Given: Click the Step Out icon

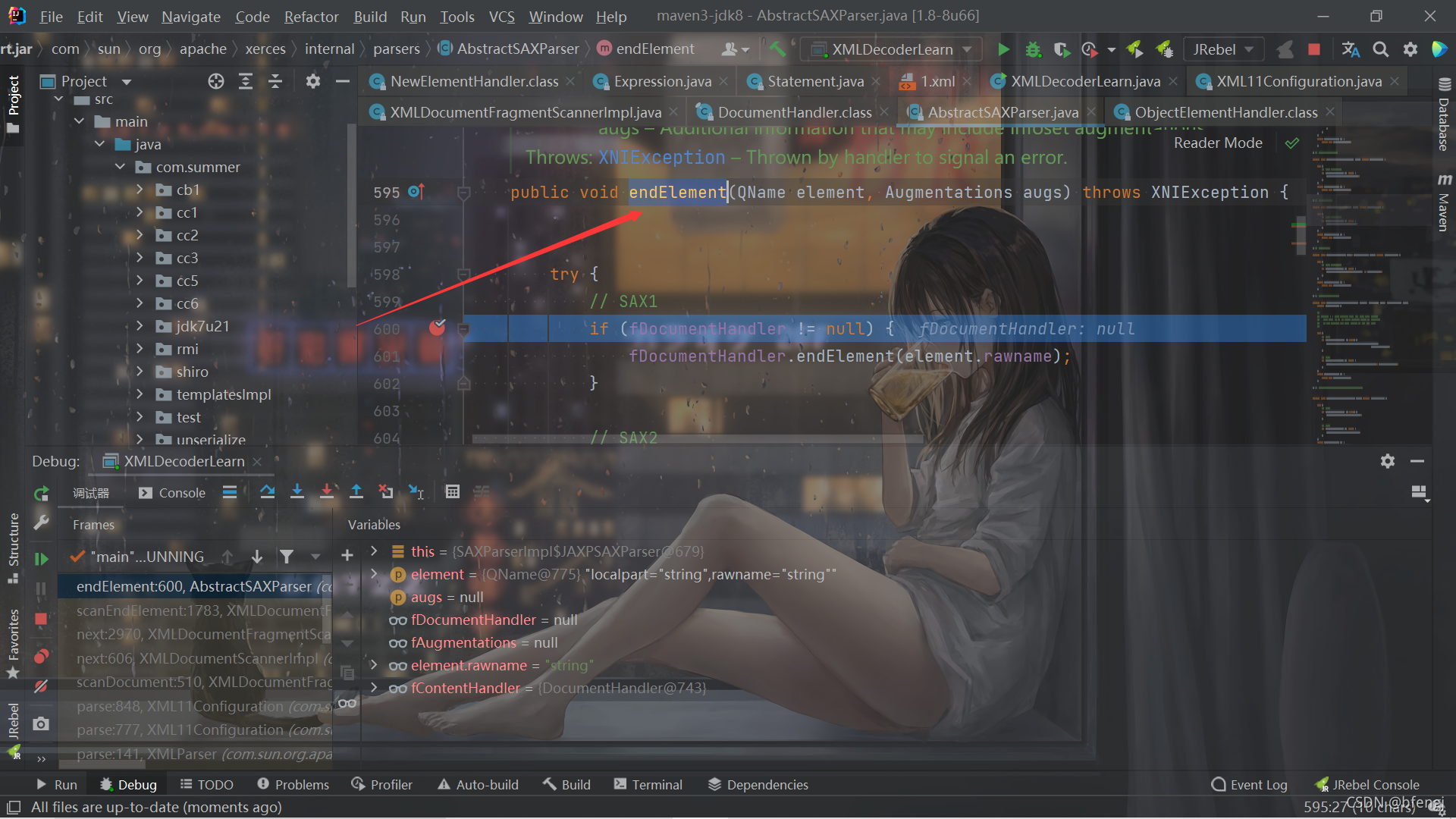Looking at the screenshot, I should click(356, 492).
